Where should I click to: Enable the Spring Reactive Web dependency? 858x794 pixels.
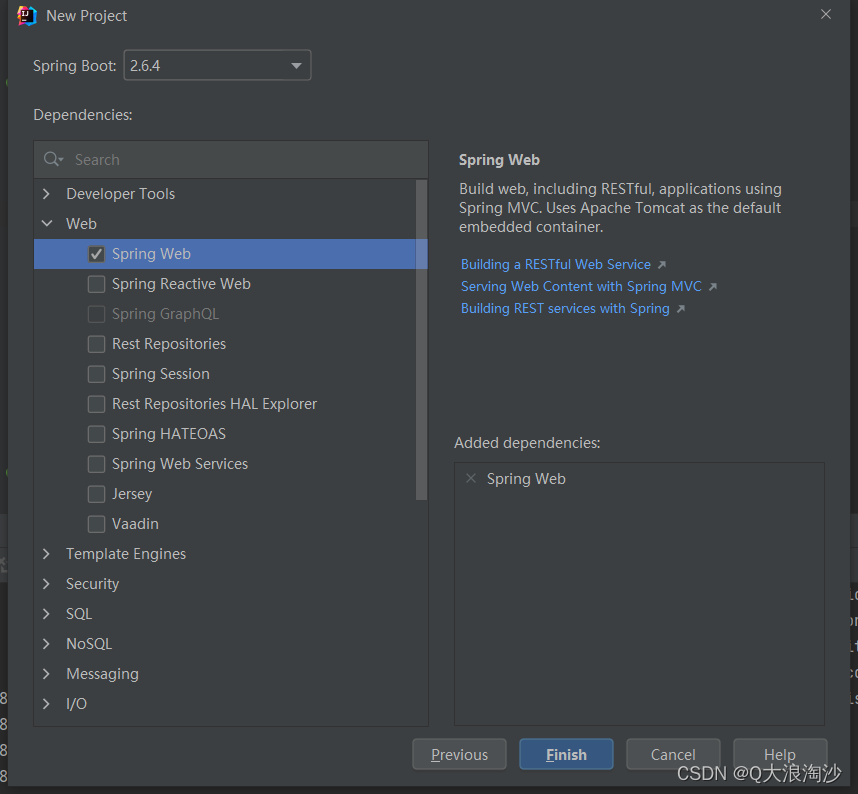[96, 284]
